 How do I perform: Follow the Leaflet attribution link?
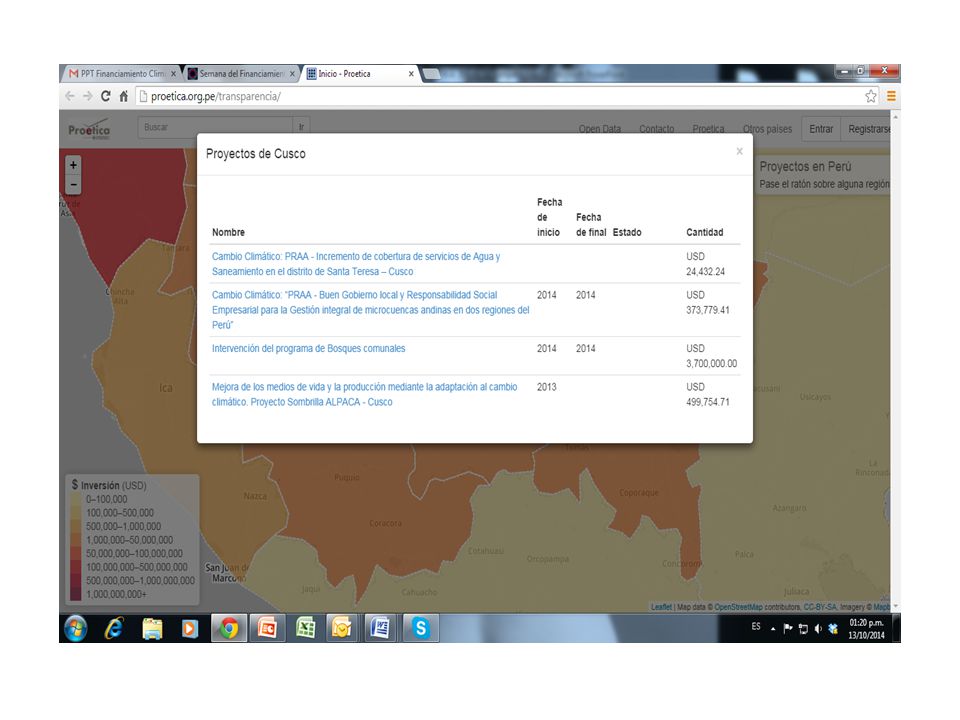pyautogui.click(x=661, y=607)
